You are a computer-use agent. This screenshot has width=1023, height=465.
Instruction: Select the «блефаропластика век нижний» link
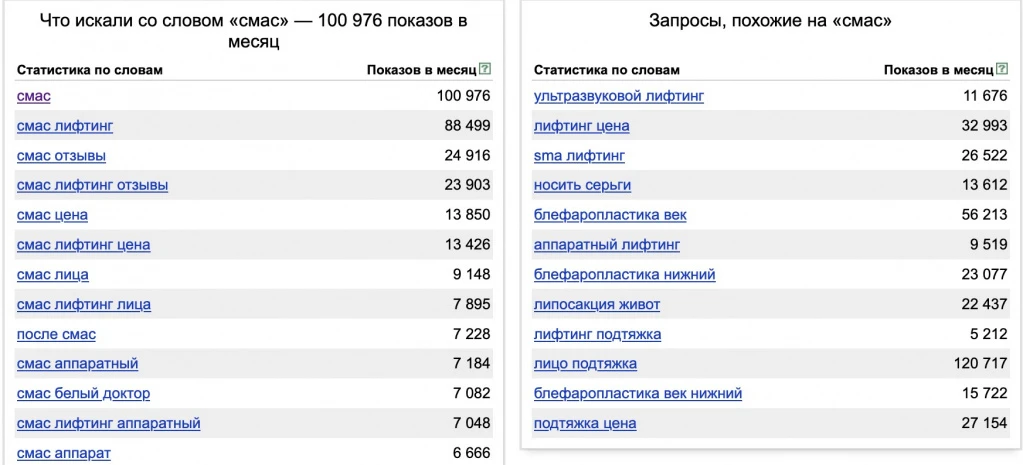click(638, 394)
